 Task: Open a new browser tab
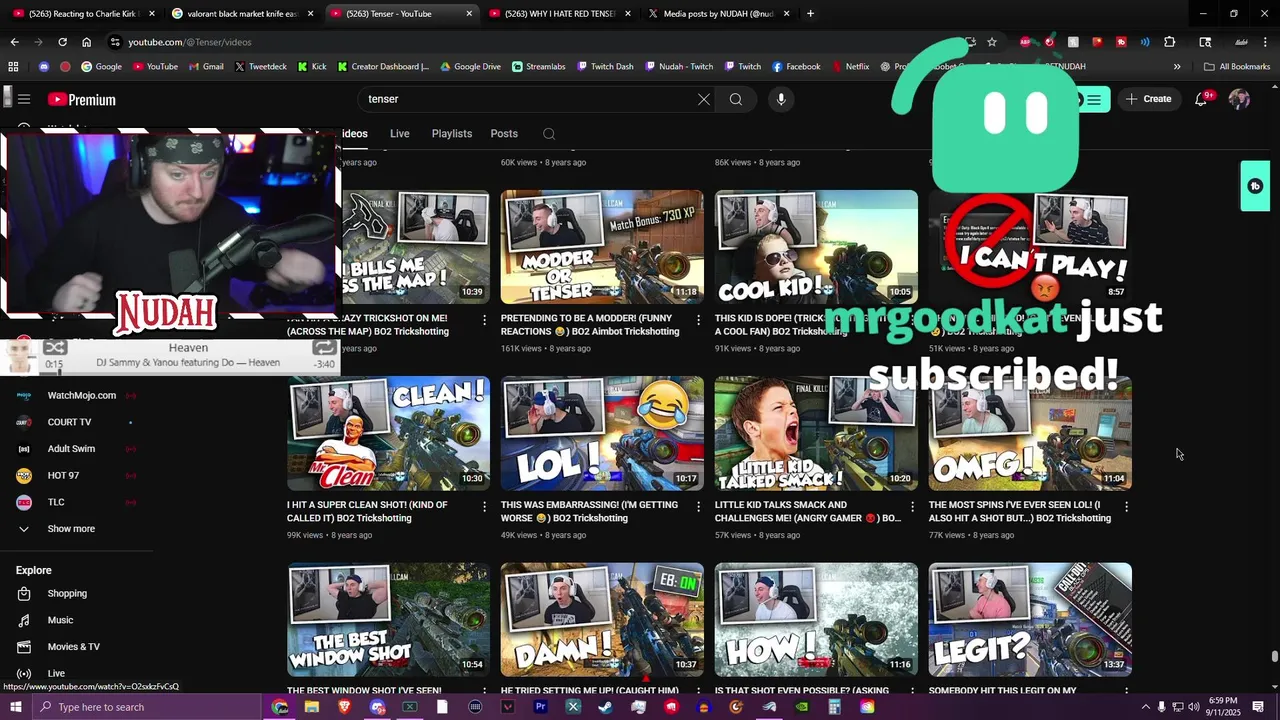(x=810, y=14)
